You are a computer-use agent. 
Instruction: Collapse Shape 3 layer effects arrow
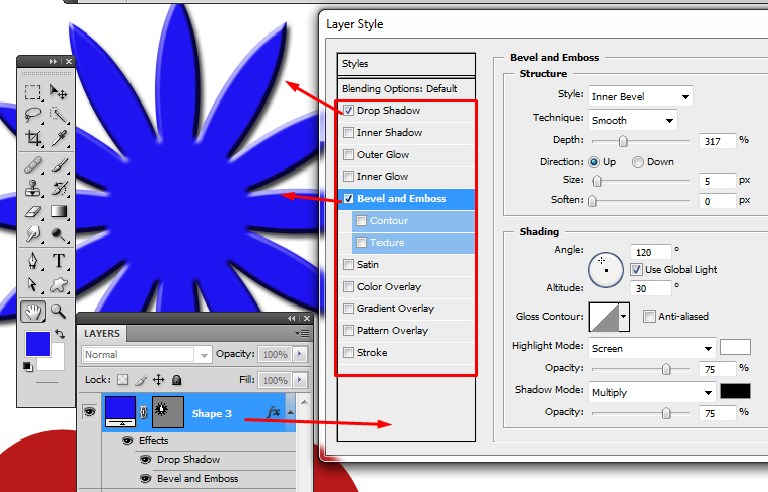290,413
